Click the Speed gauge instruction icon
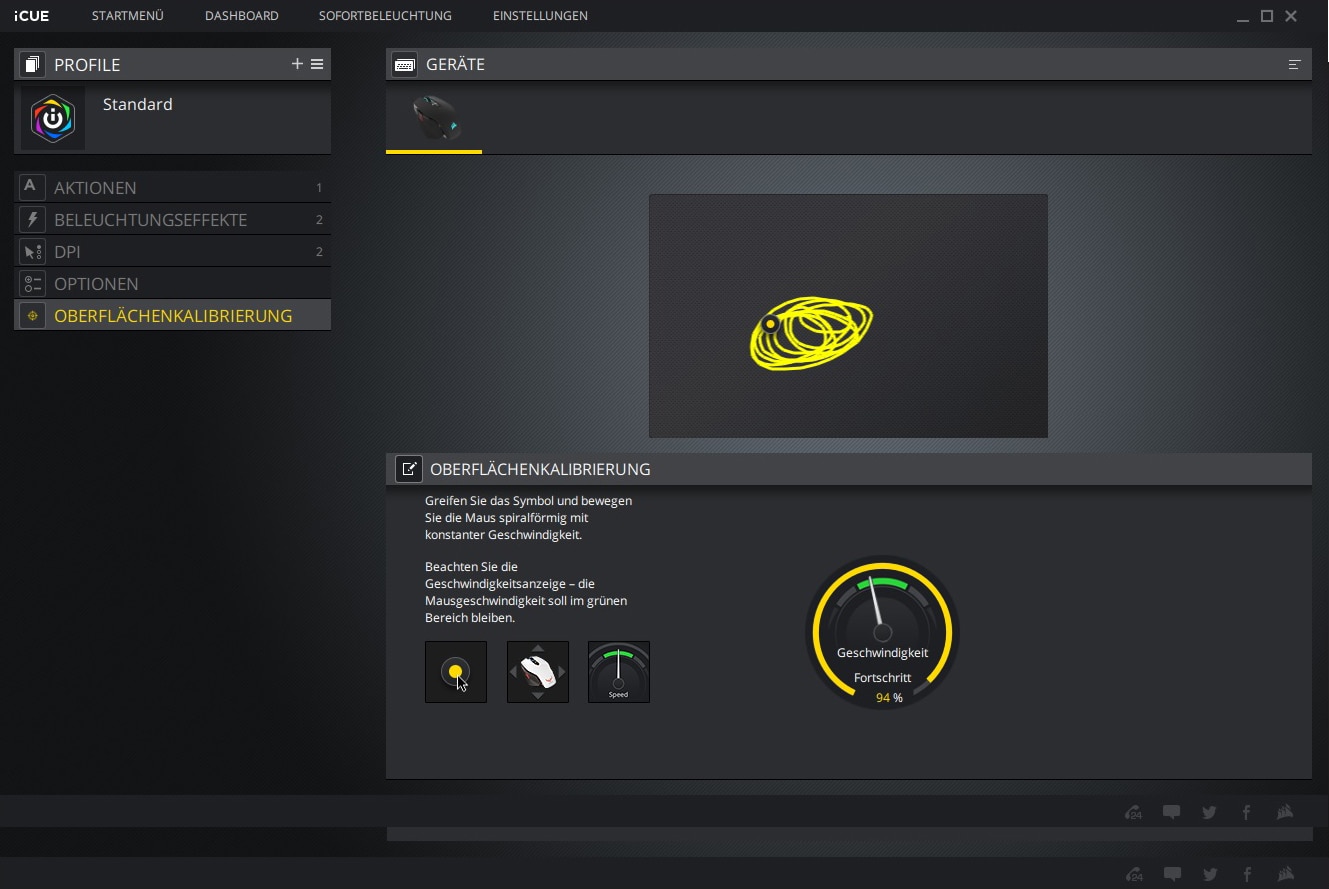Viewport: 1329px width, 889px height. (619, 672)
